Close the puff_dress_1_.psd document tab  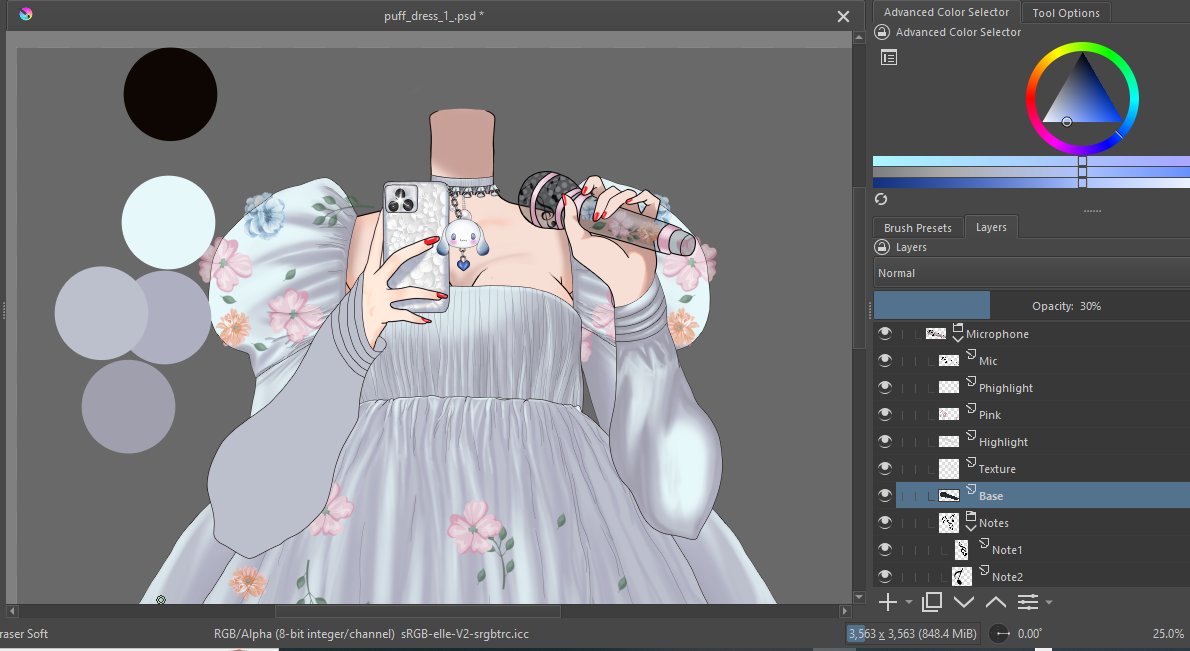coord(843,16)
